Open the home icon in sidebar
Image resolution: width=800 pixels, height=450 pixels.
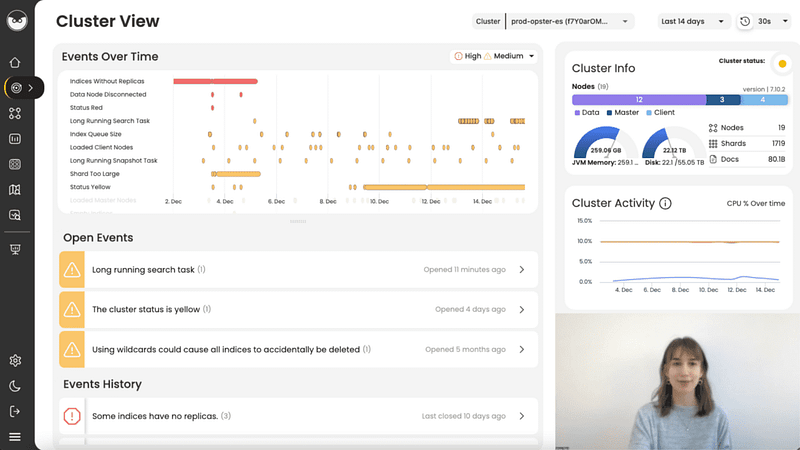(15, 62)
